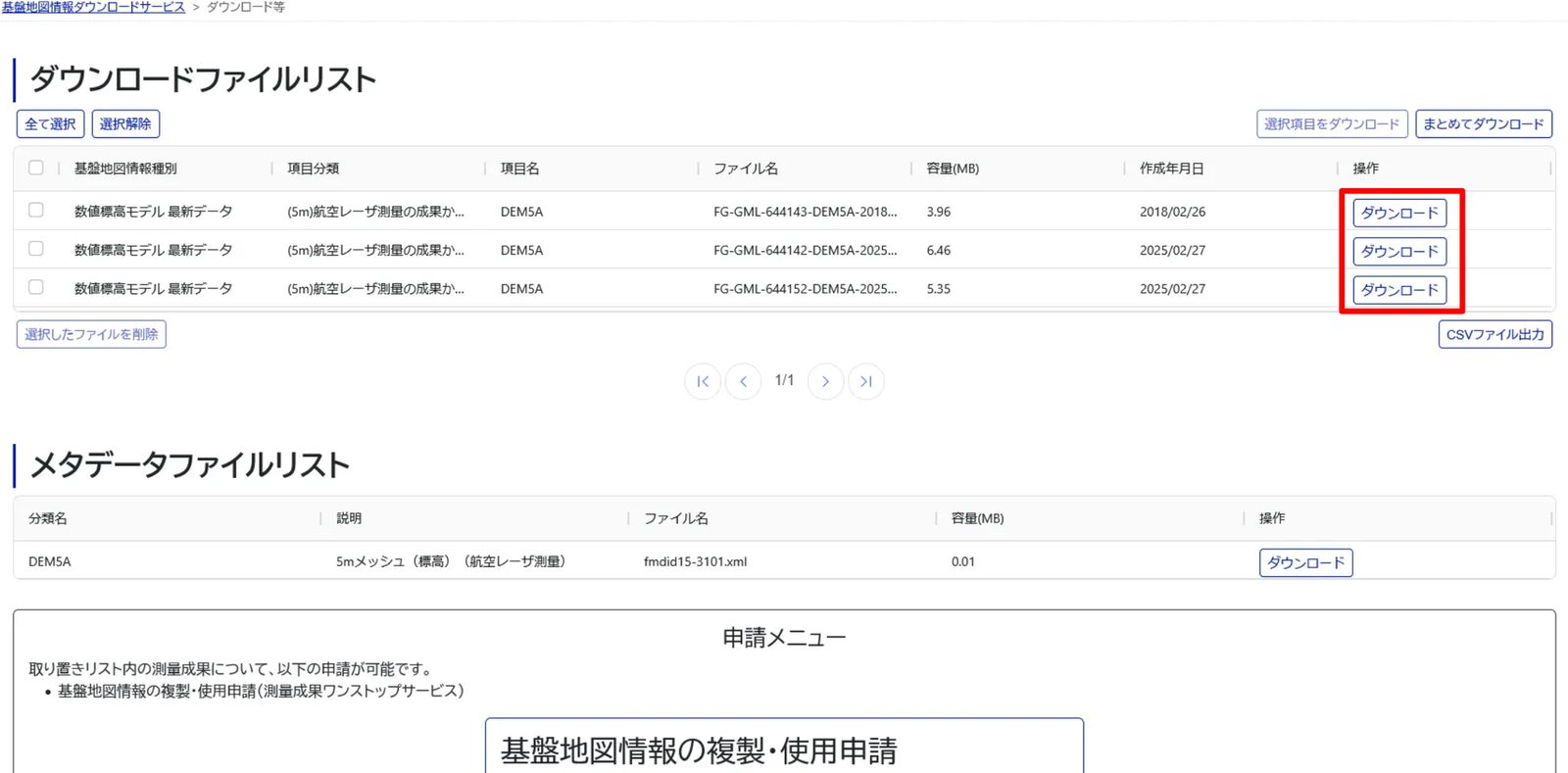
Task: Open 基盤地図情報ダウンロードサービス breadcrumb link
Action: pyautogui.click(x=93, y=7)
